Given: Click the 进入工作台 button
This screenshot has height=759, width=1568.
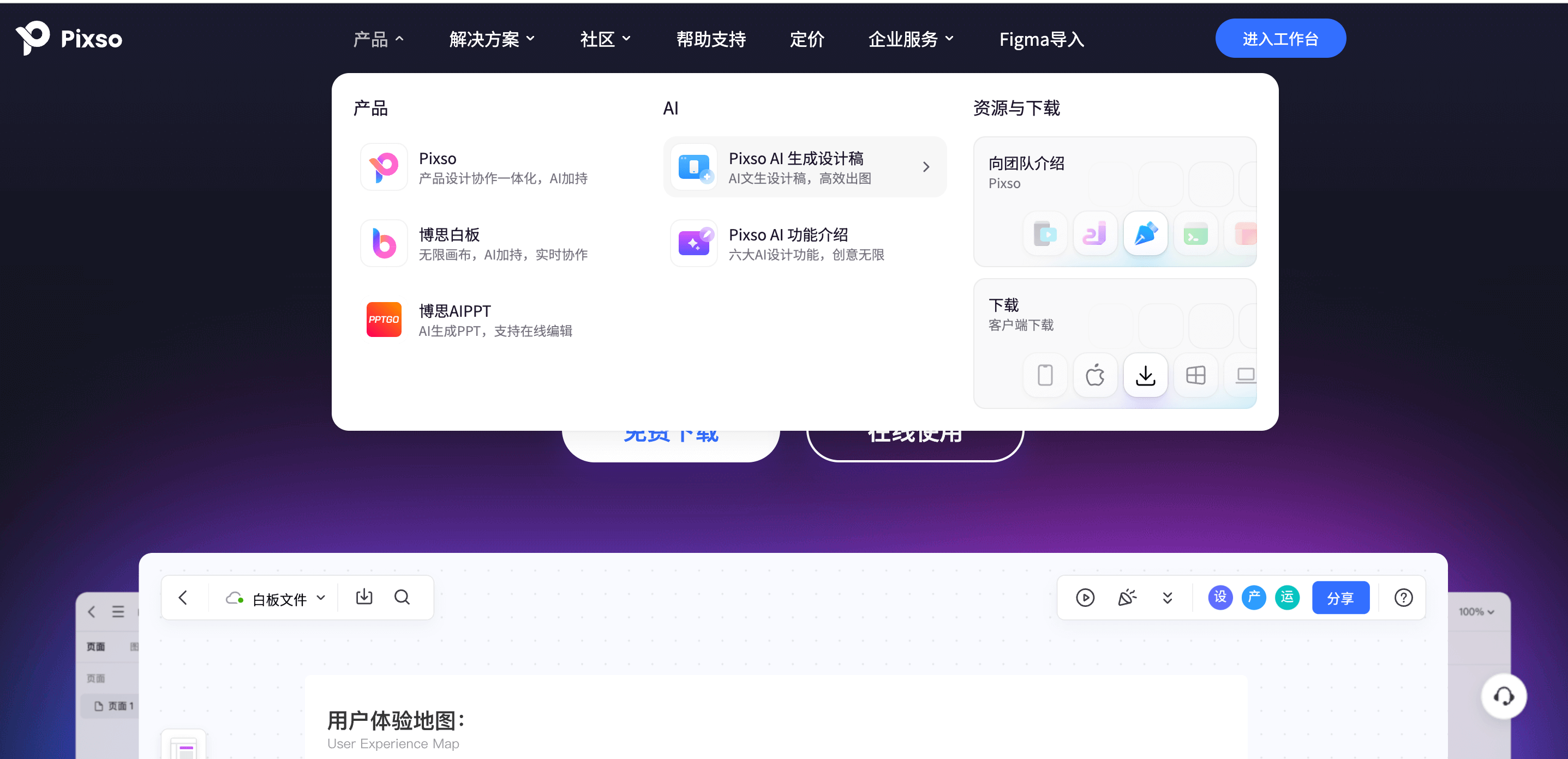Looking at the screenshot, I should pyautogui.click(x=1280, y=39).
